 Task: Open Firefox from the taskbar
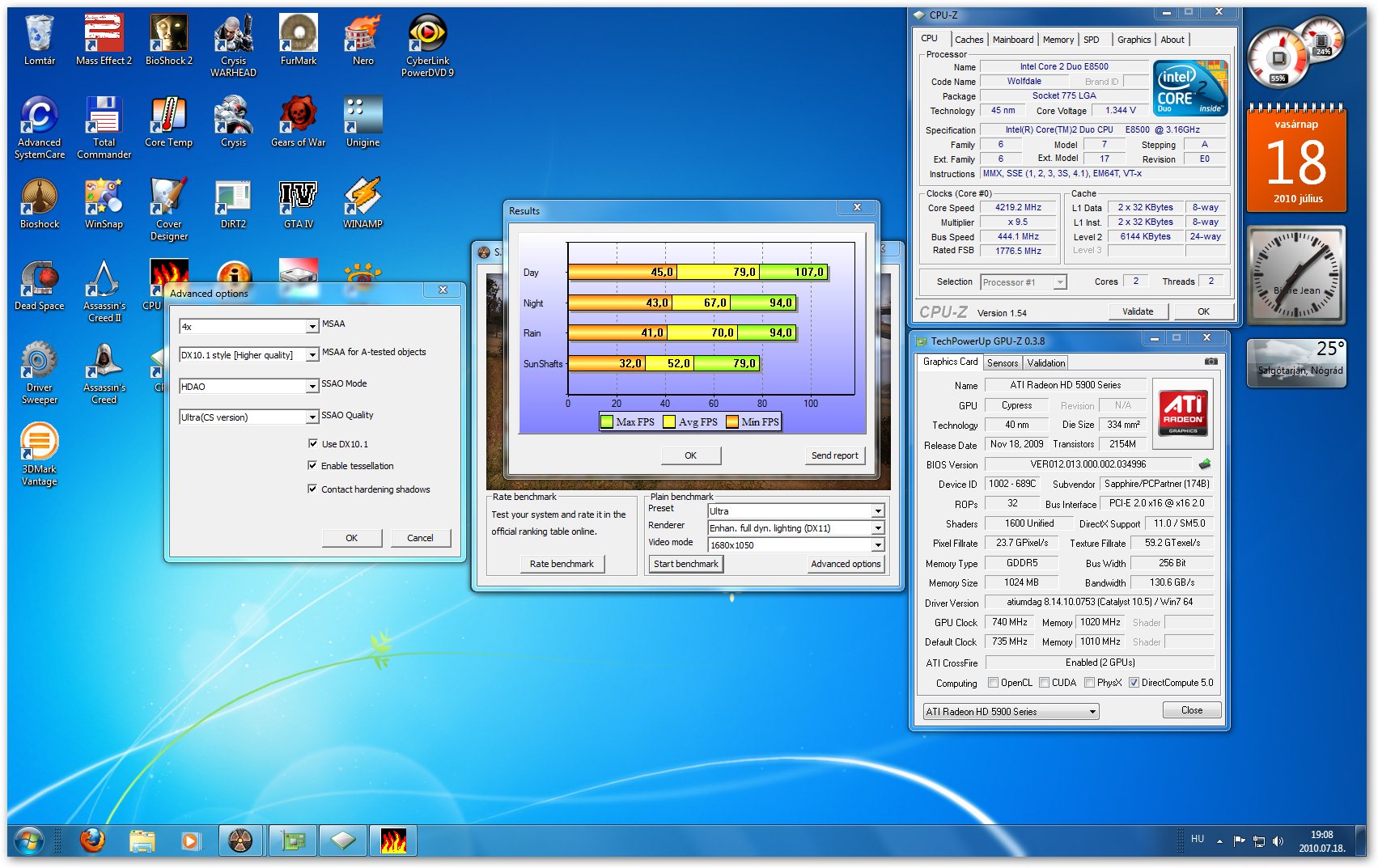click(x=92, y=841)
